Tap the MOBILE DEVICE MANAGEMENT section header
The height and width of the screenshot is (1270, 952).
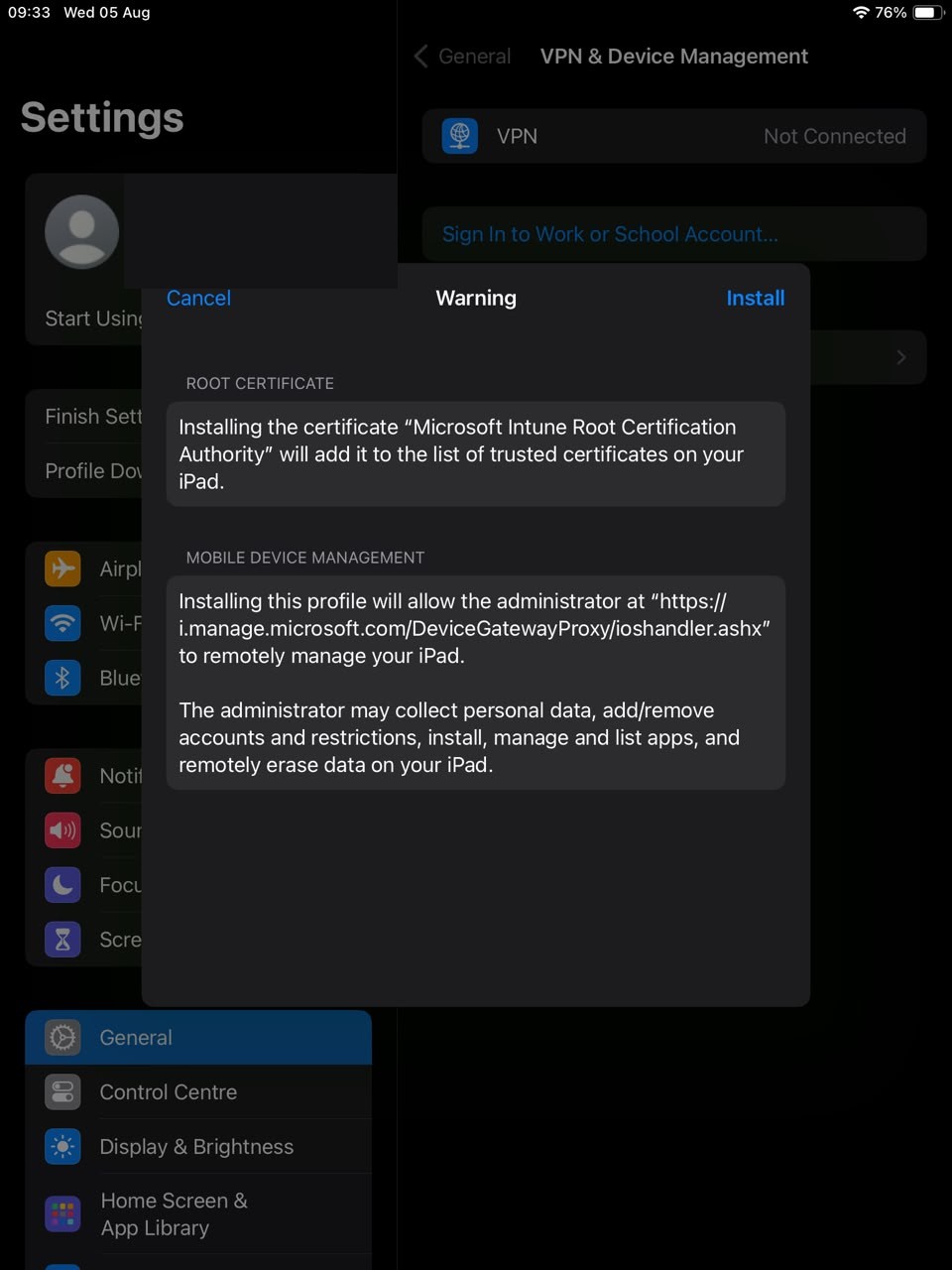[305, 558]
